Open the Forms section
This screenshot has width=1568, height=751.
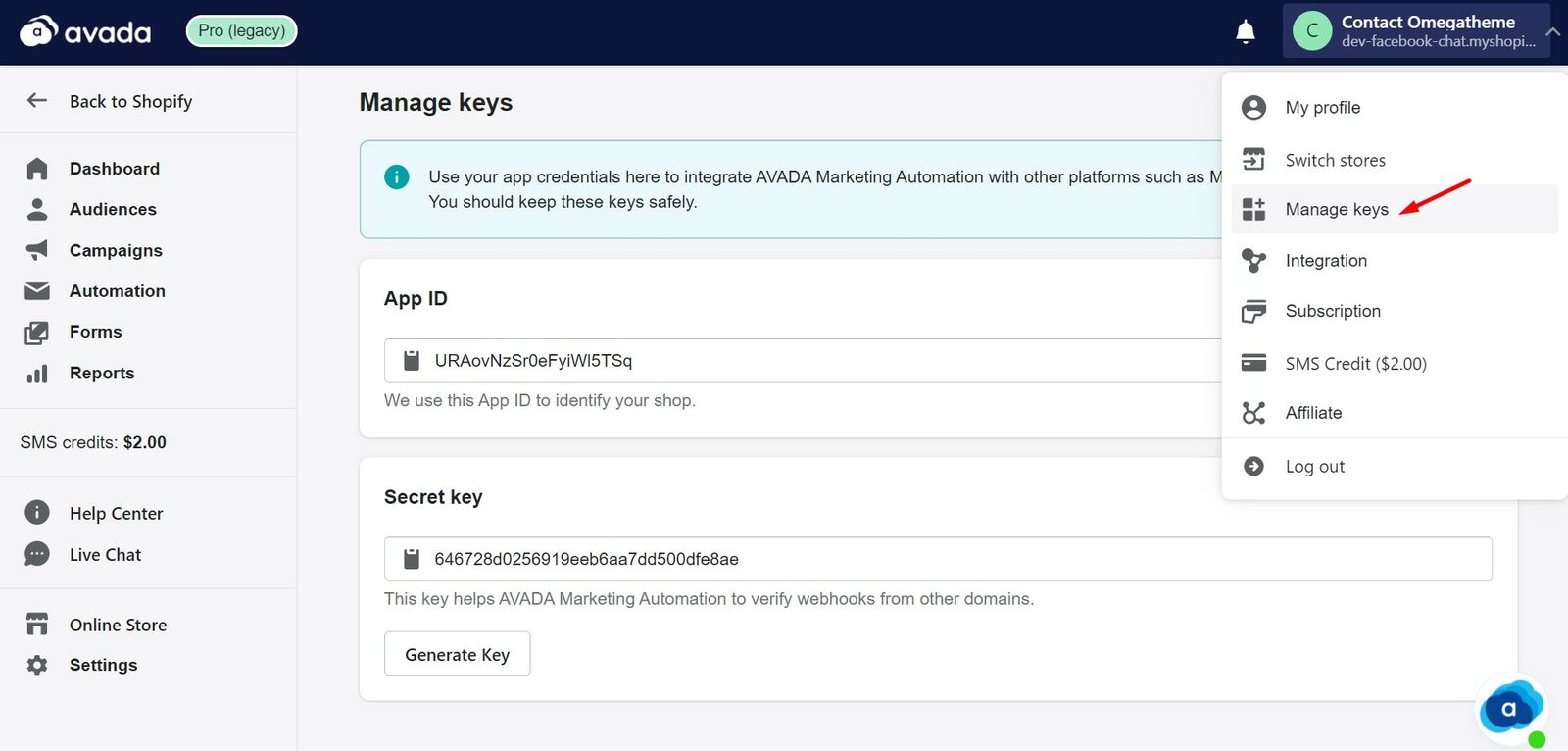(x=96, y=332)
